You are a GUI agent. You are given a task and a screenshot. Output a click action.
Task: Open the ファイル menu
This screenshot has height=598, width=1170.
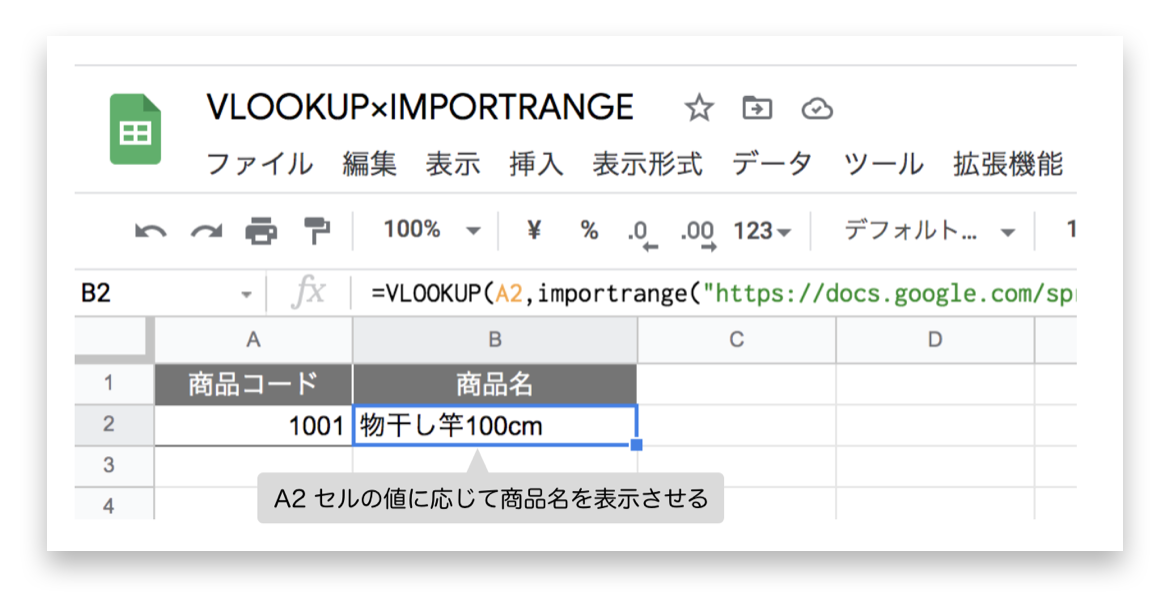point(259,164)
